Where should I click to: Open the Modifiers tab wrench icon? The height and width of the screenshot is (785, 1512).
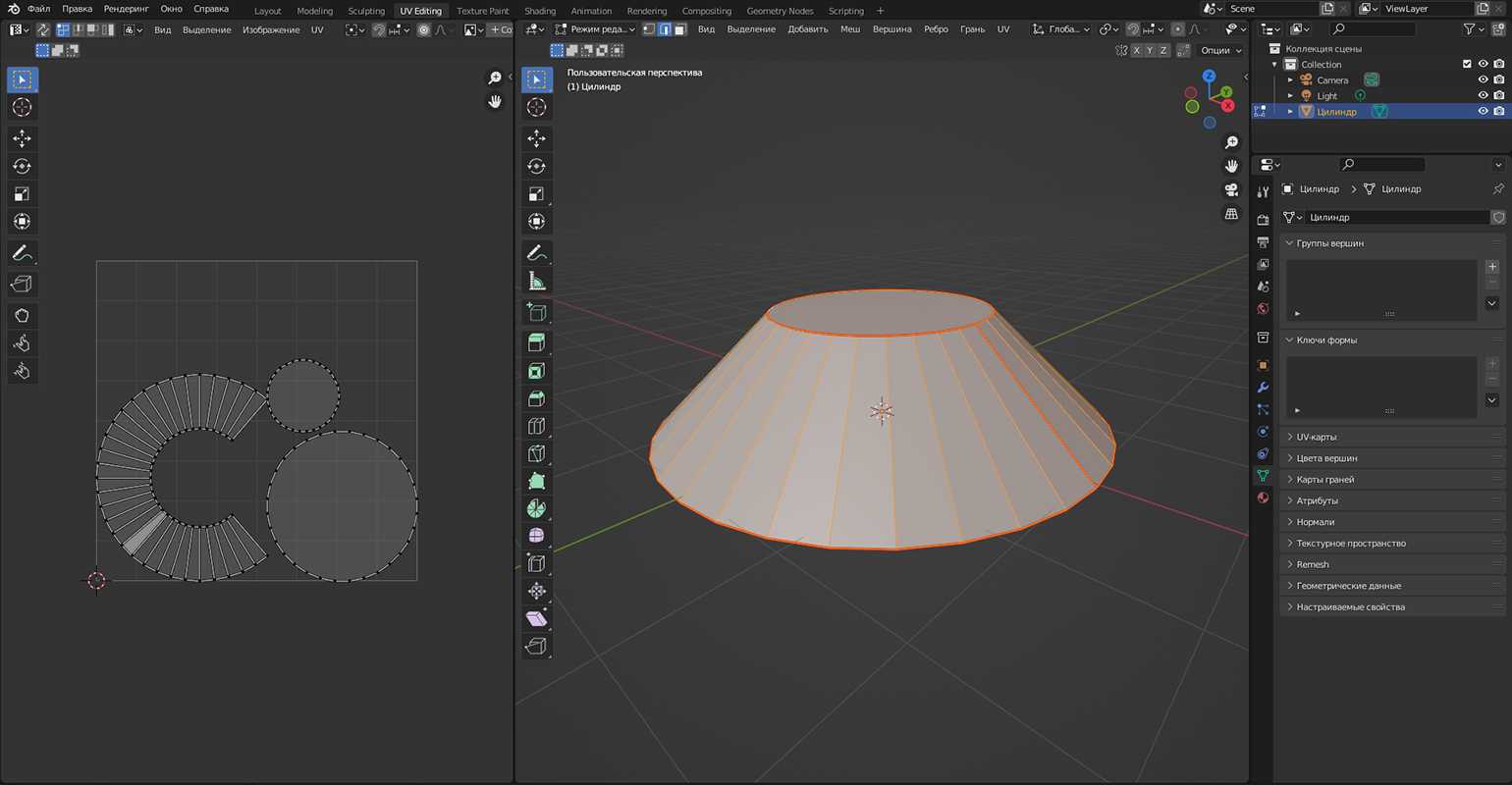pos(1263,388)
